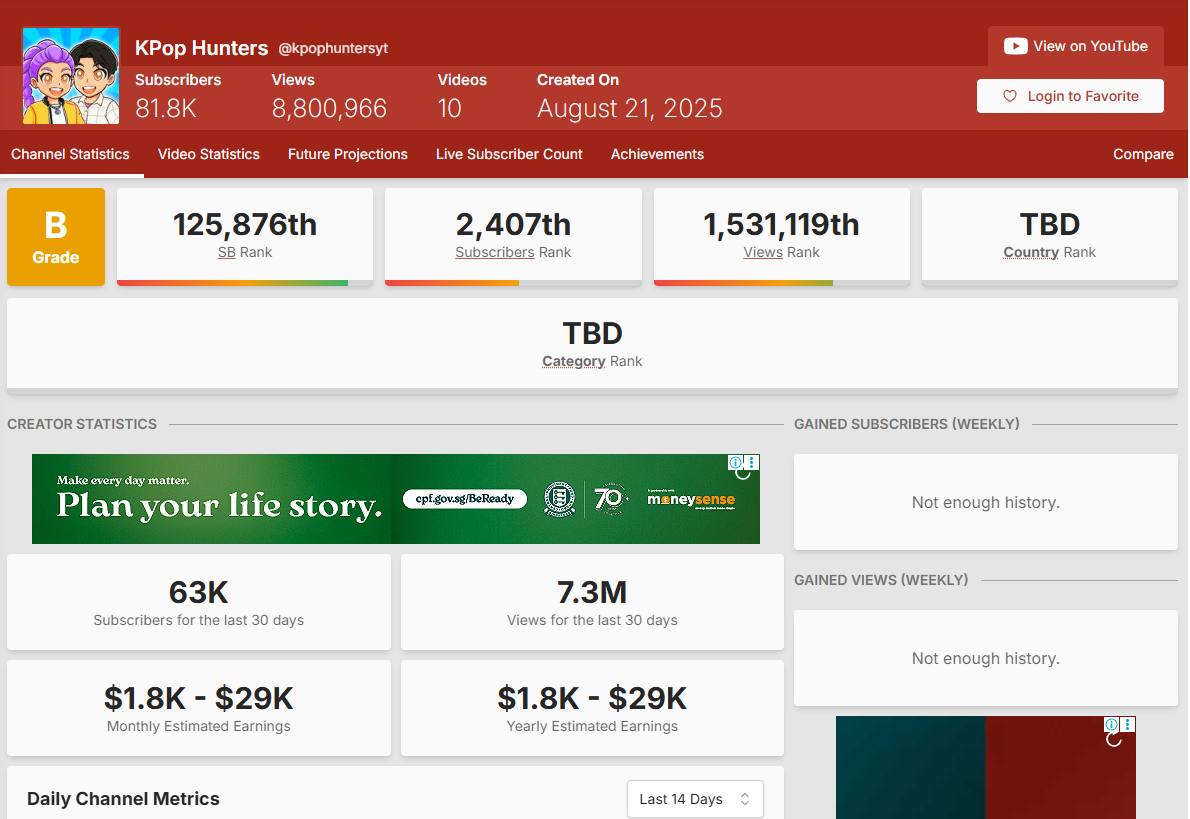Click the Created On August 21, 2025 date
The image size is (1190, 819).
coord(630,109)
